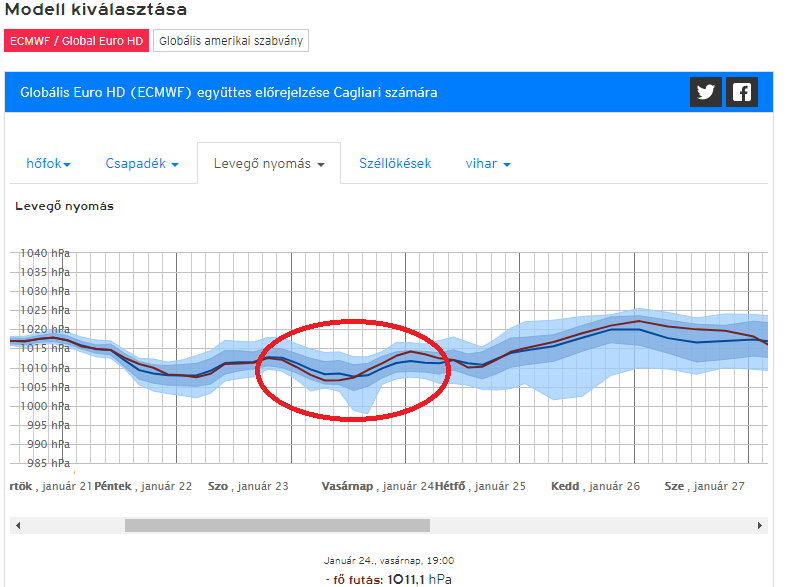Screen dimensions: 801x587
Task: Open the hőfok dropdown tab
Action: (50, 163)
